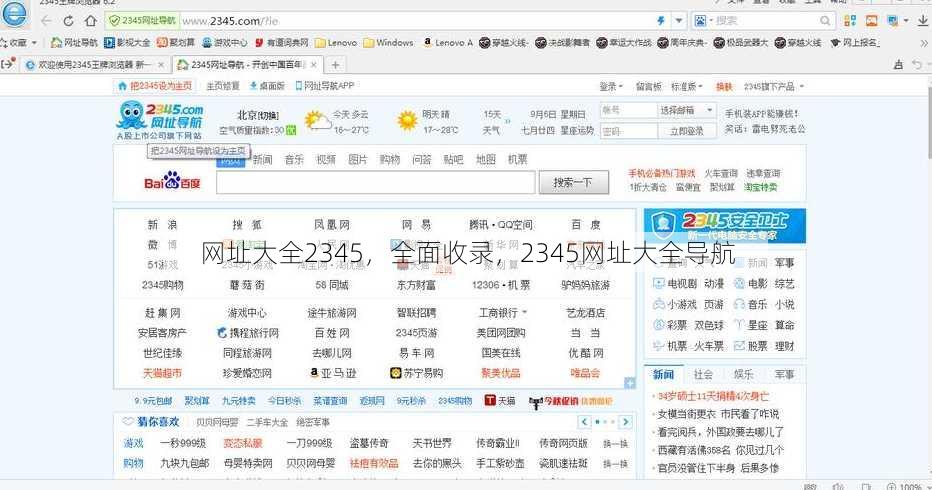Open search engine selector with paw icon
Screen dimensions: 932x490
click(x=703, y=21)
